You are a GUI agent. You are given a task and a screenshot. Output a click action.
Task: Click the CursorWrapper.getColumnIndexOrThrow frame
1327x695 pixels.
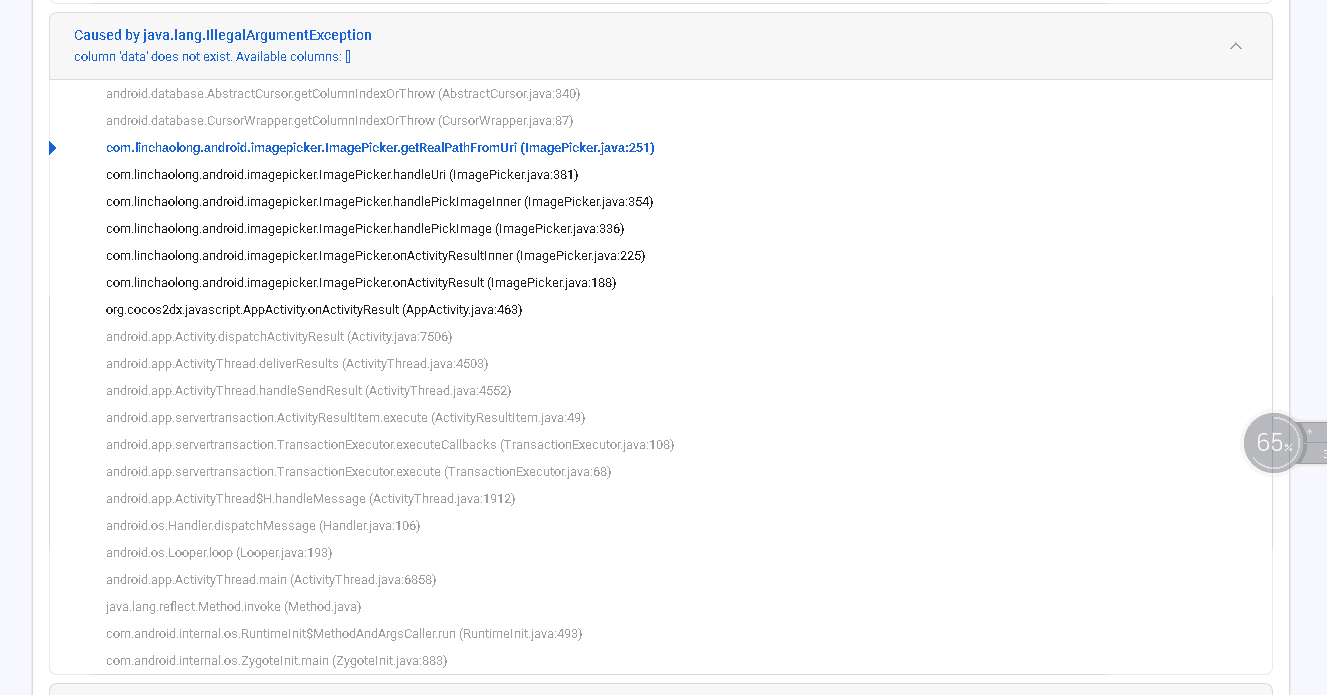339,121
